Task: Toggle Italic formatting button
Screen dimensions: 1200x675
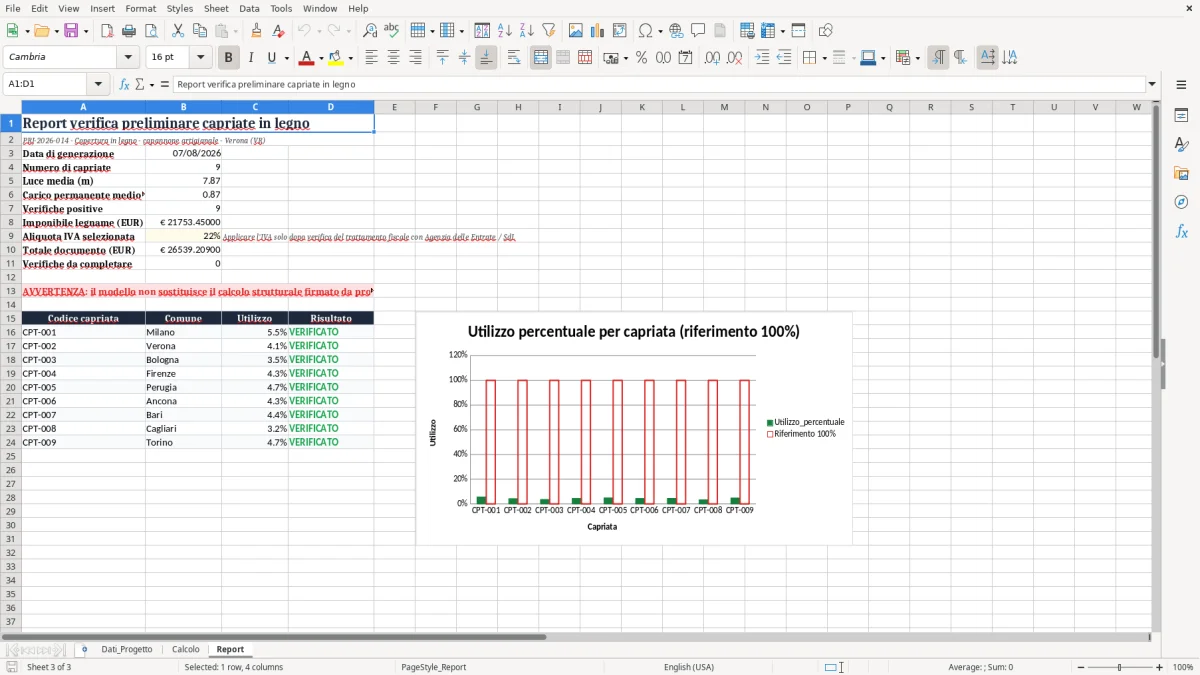Action: (251, 58)
